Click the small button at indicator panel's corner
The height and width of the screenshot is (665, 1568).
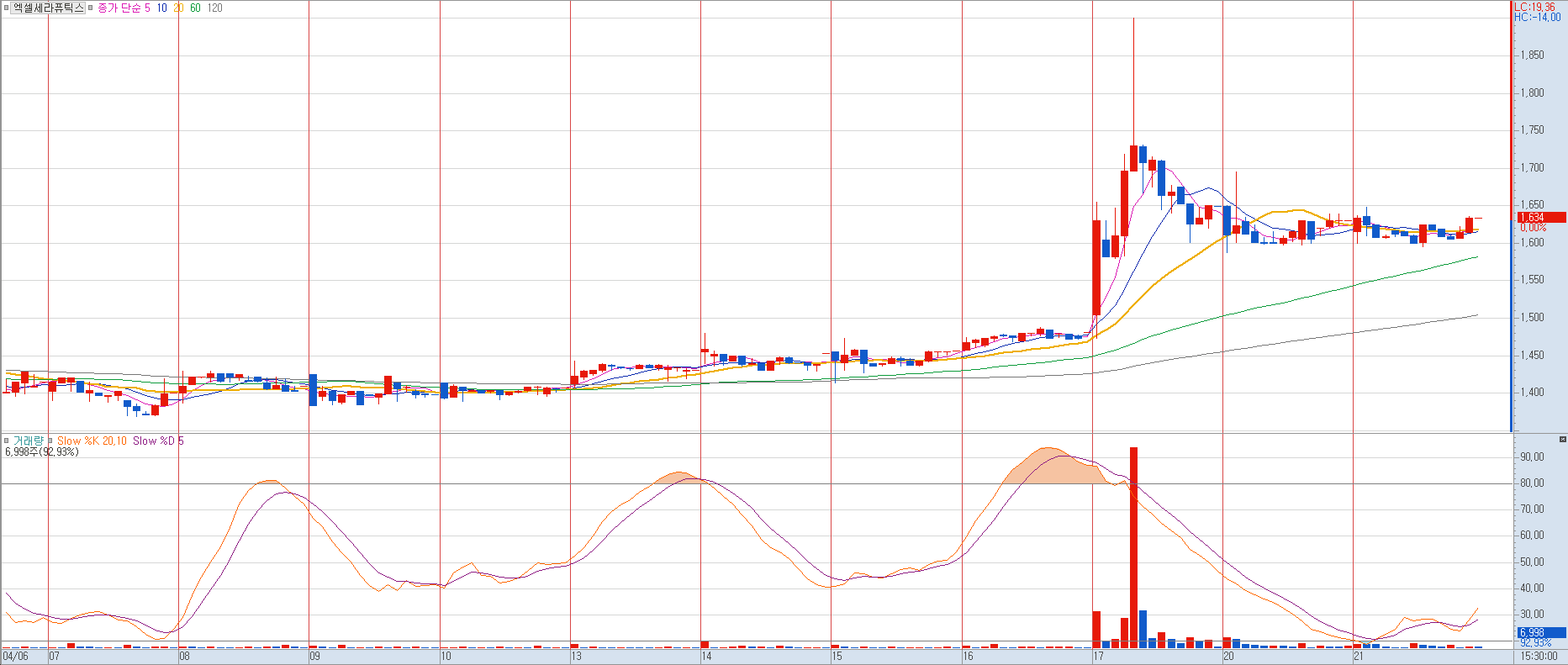coord(1562,439)
